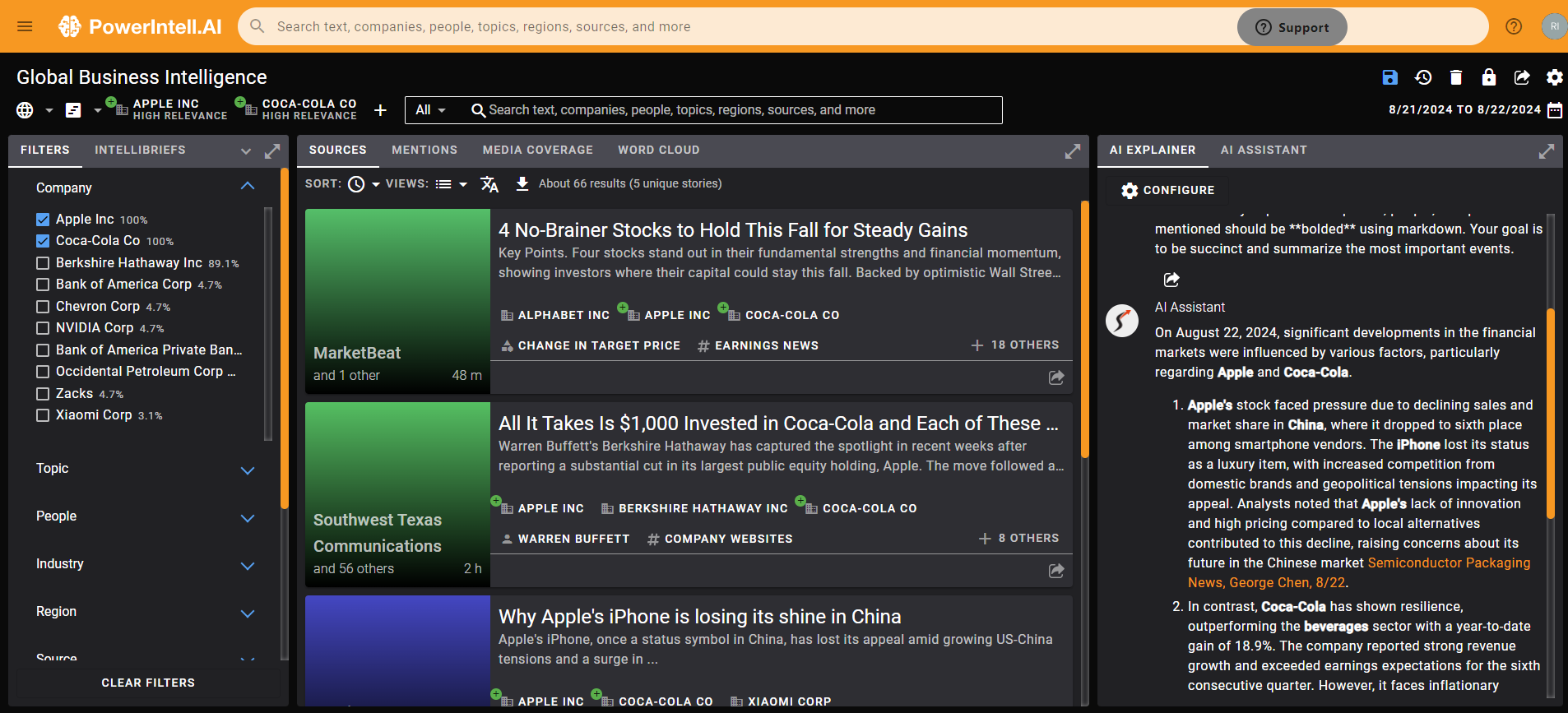The height and width of the screenshot is (713, 1568).
Task: Check the Chevron Corp filter
Action: pos(43,307)
